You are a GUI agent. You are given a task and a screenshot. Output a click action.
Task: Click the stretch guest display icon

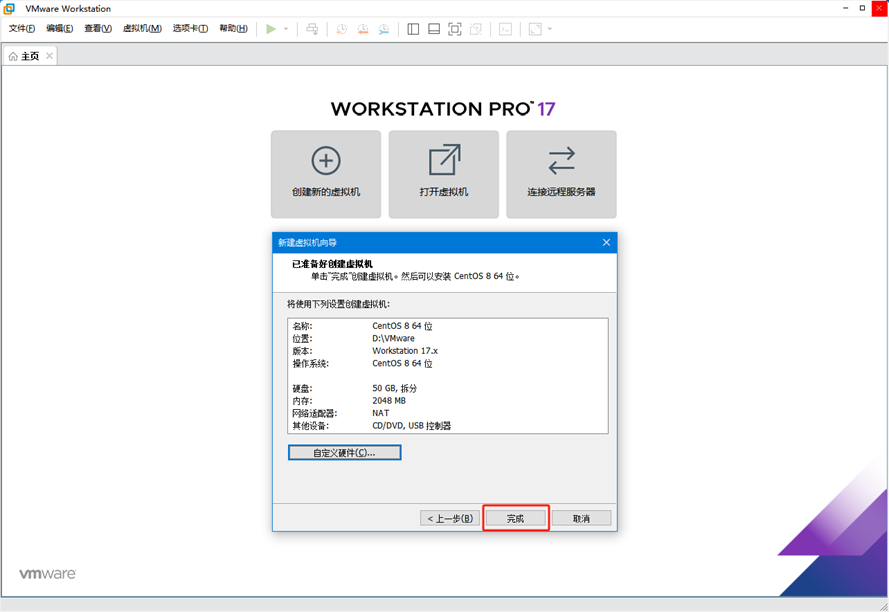coord(535,29)
